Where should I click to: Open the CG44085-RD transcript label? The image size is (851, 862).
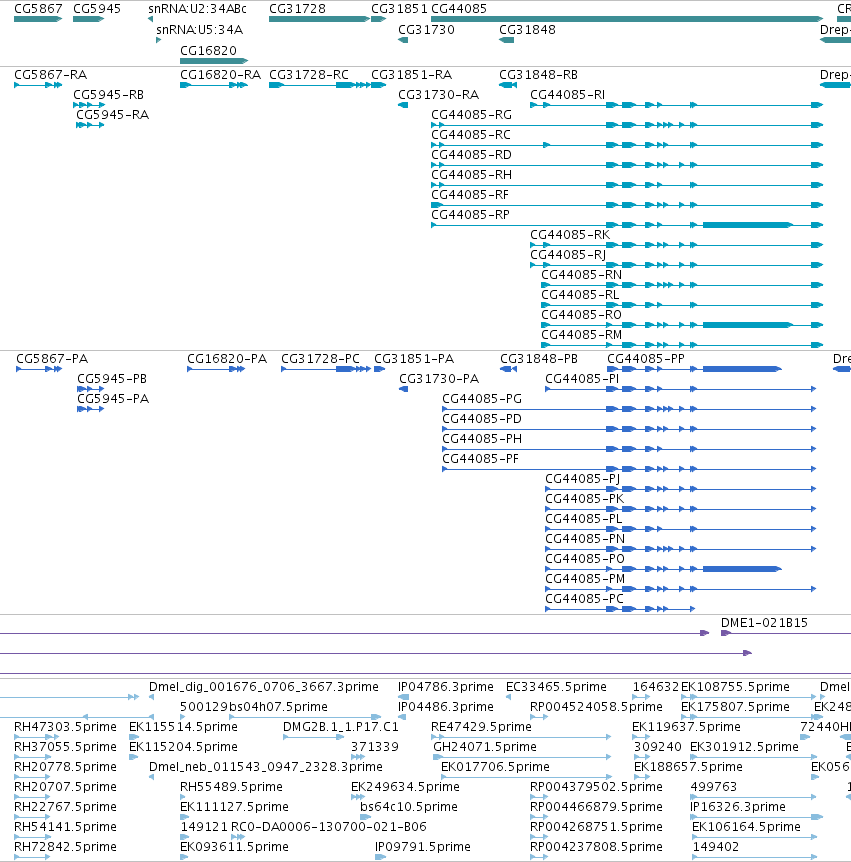tap(471, 155)
